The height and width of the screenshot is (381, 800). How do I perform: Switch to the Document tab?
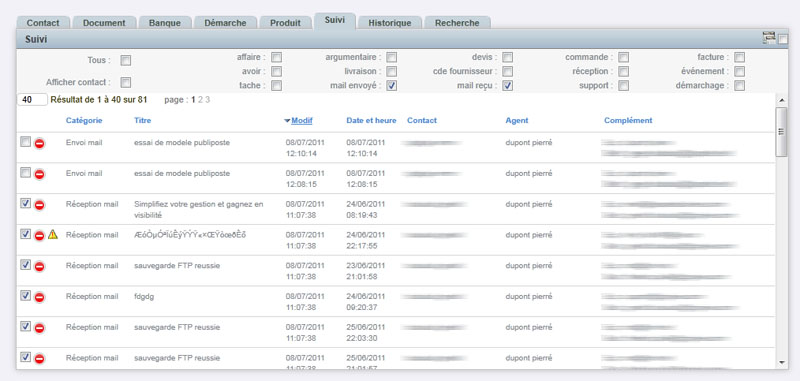pos(104,23)
